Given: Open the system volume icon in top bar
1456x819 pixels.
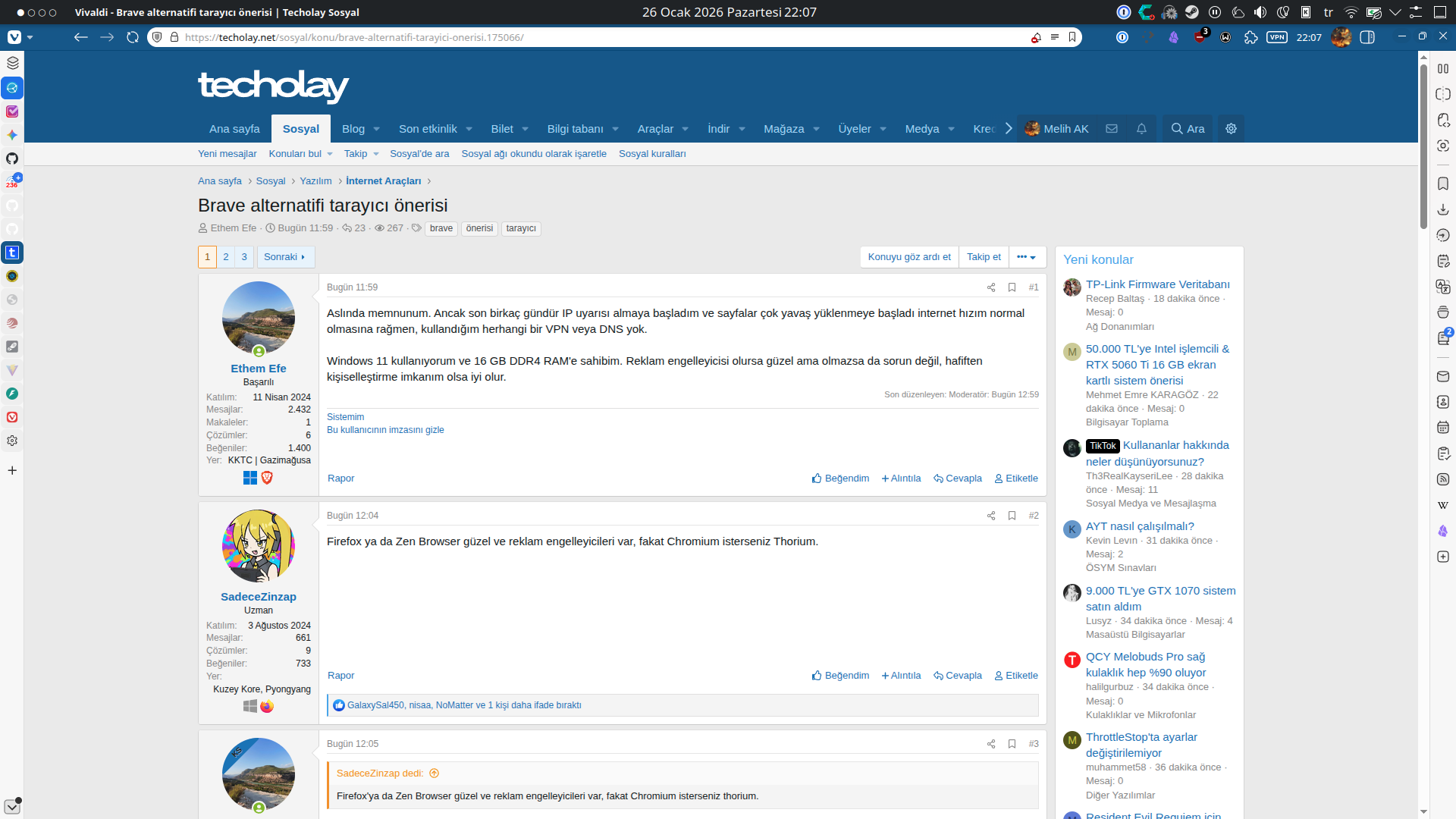Looking at the screenshot, I should pos(1260,12).
